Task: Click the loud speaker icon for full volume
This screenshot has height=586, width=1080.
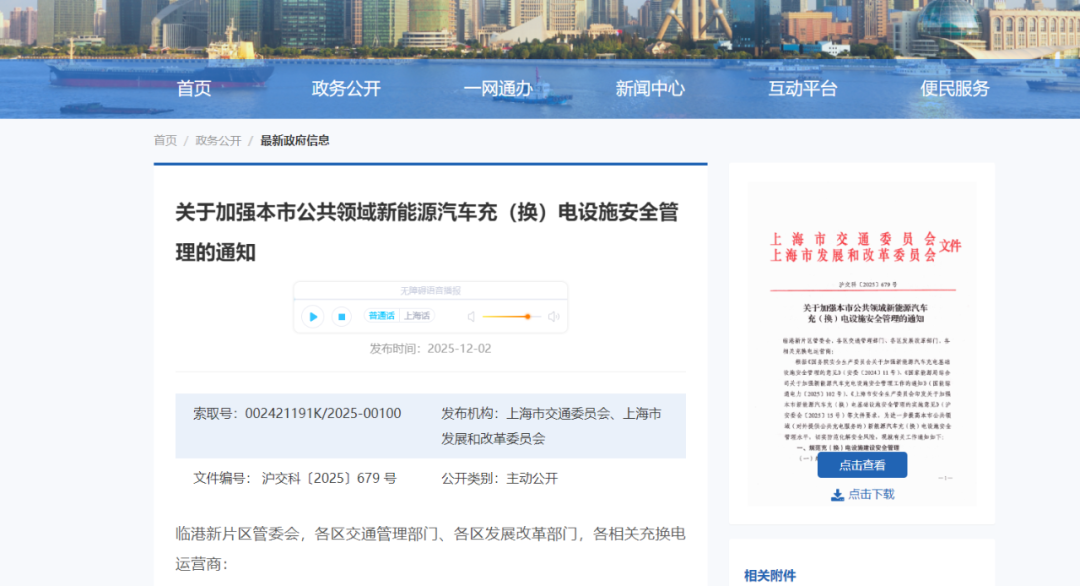Action: pyautogui.click(x=553, y=316)
